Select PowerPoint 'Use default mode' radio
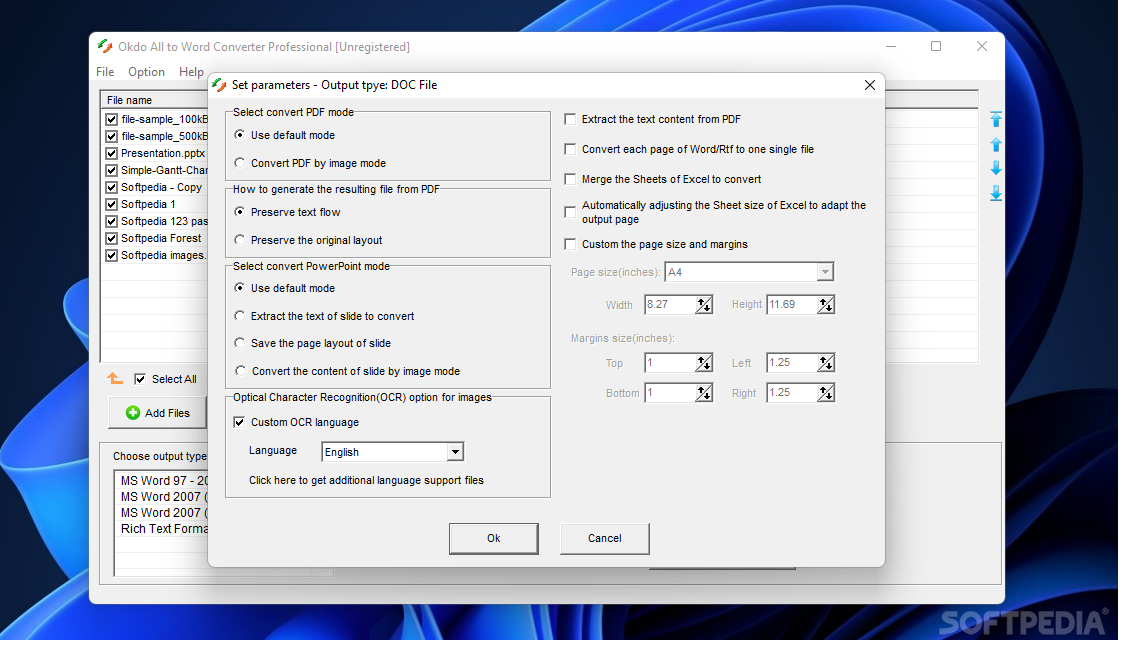 pos(241,289)
